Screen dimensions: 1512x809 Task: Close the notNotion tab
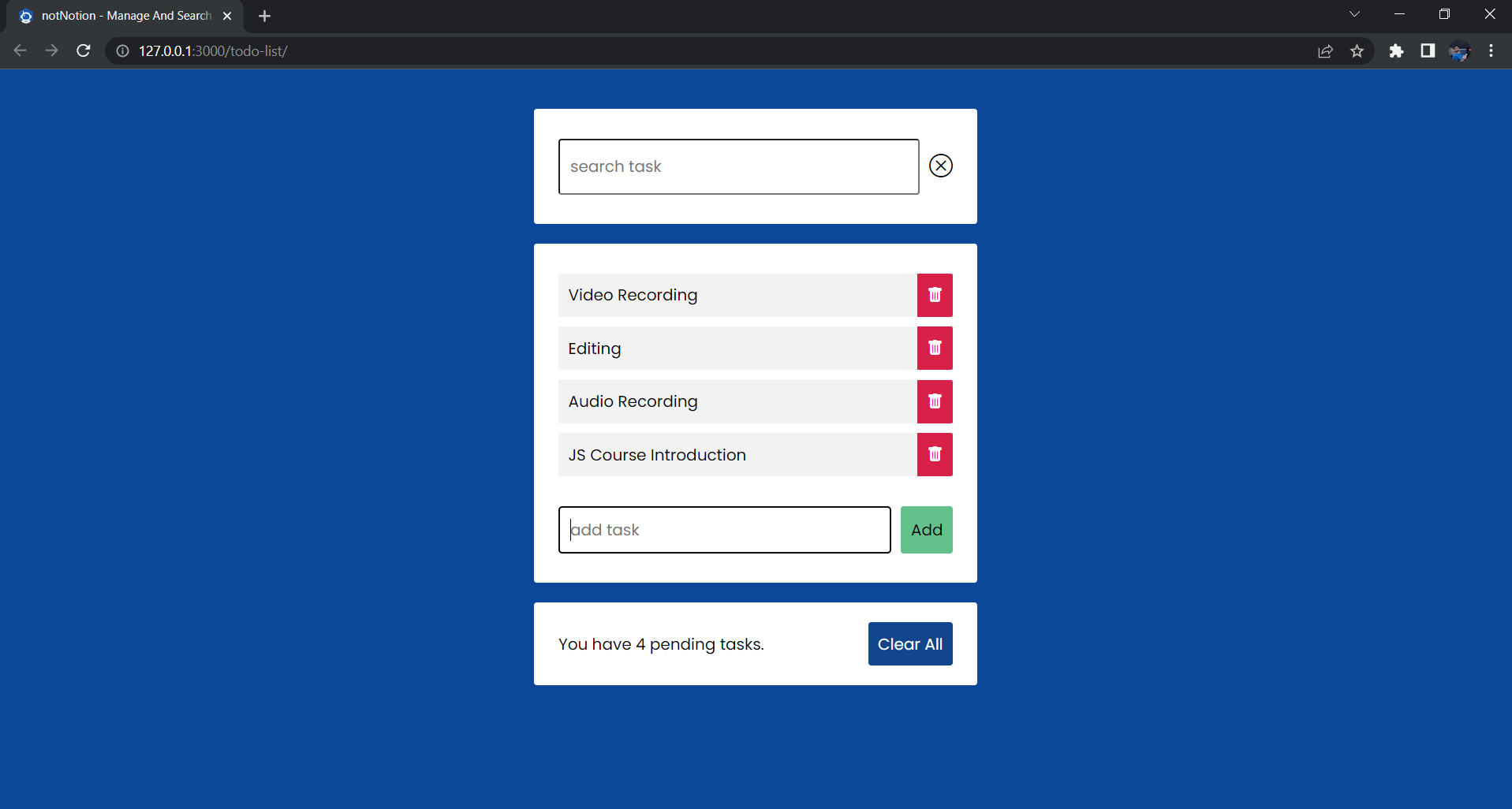click(x=227, y=16)
